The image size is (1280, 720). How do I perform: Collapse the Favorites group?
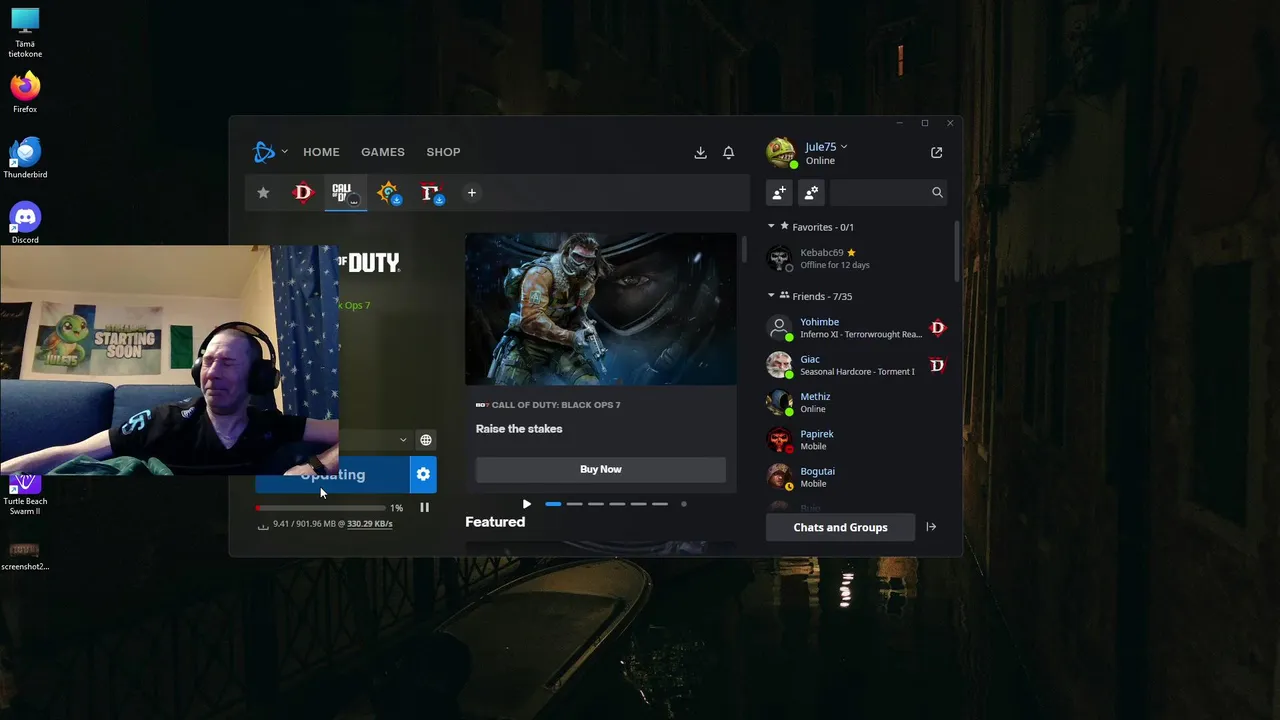771,227
